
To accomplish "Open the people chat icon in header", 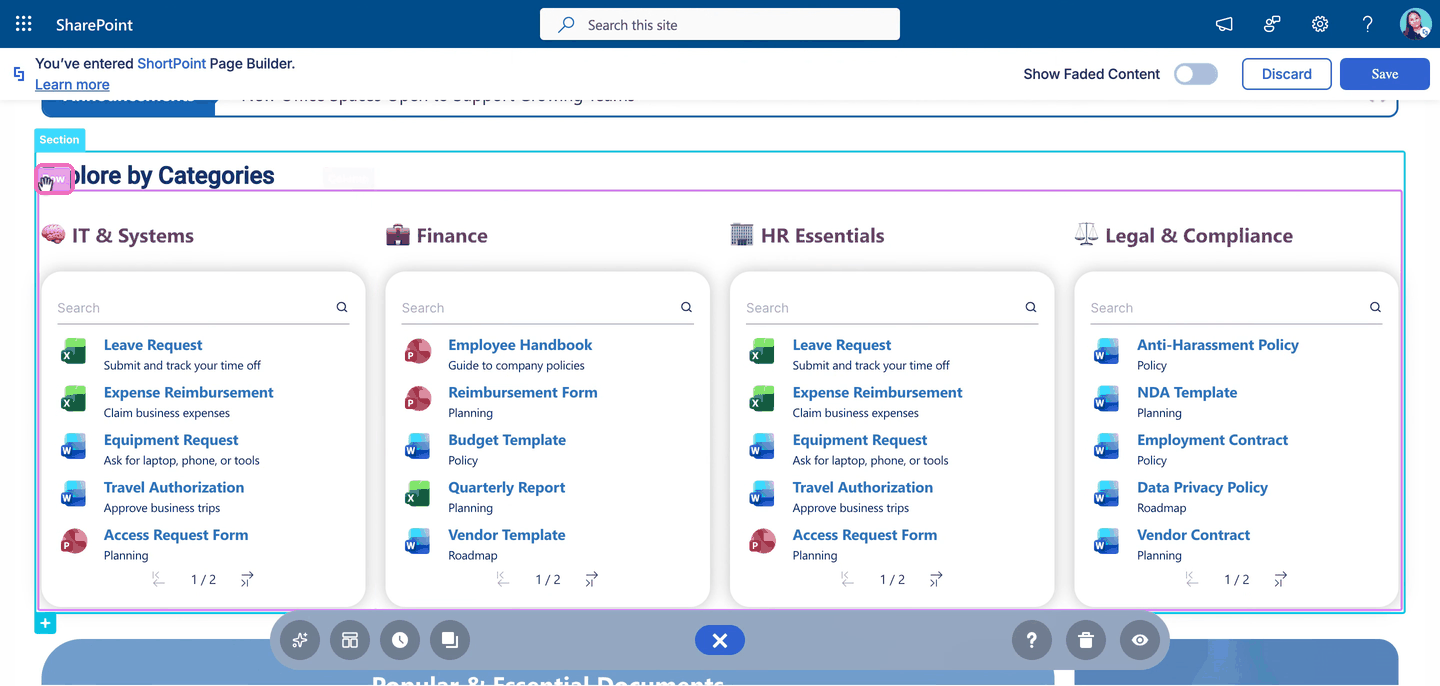I will click(x=1272, y=24).
